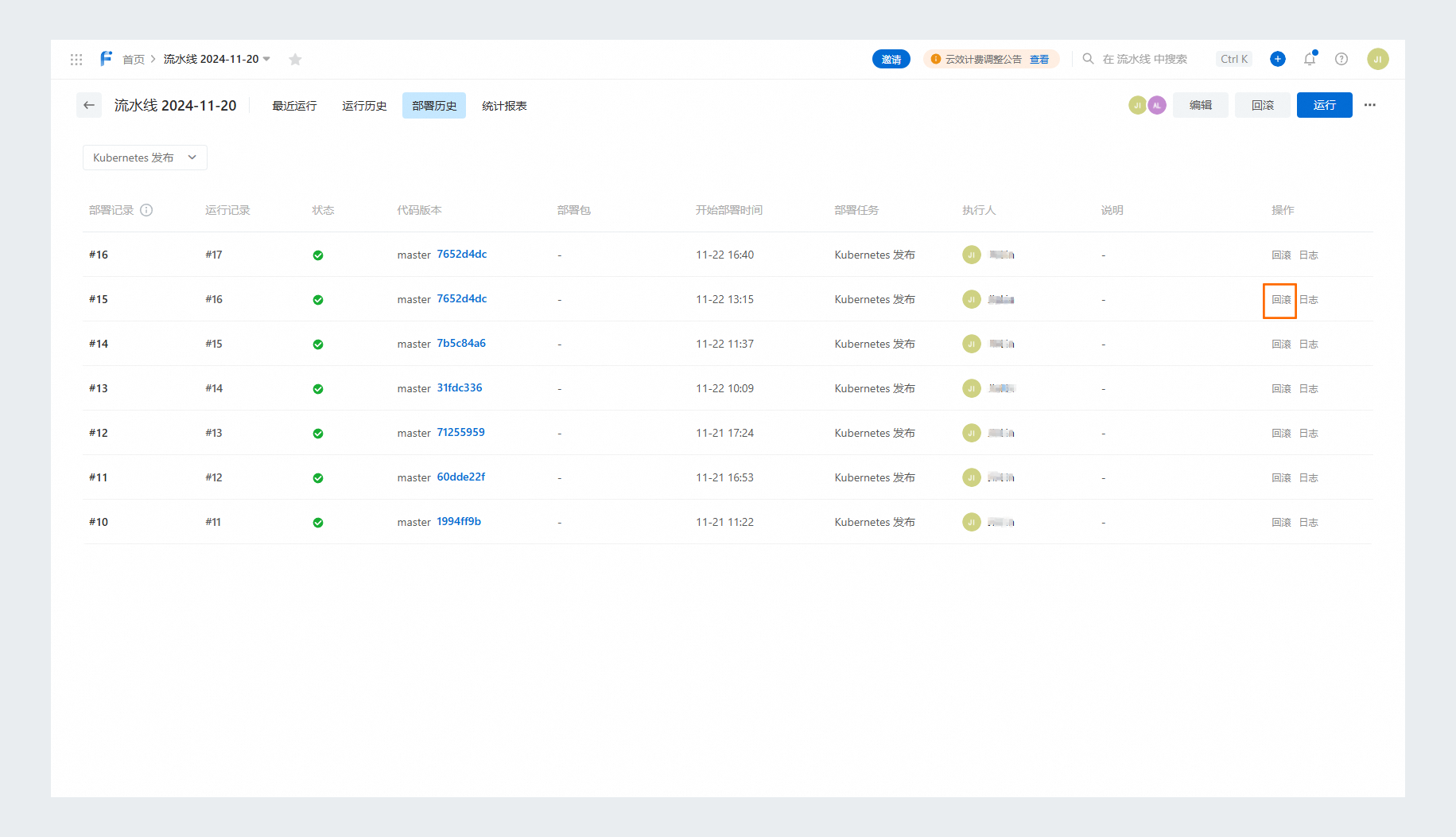The image size is (1456, 837).
Task: Switch to the 统计报表 tab
Action: [x=504, y=106]
